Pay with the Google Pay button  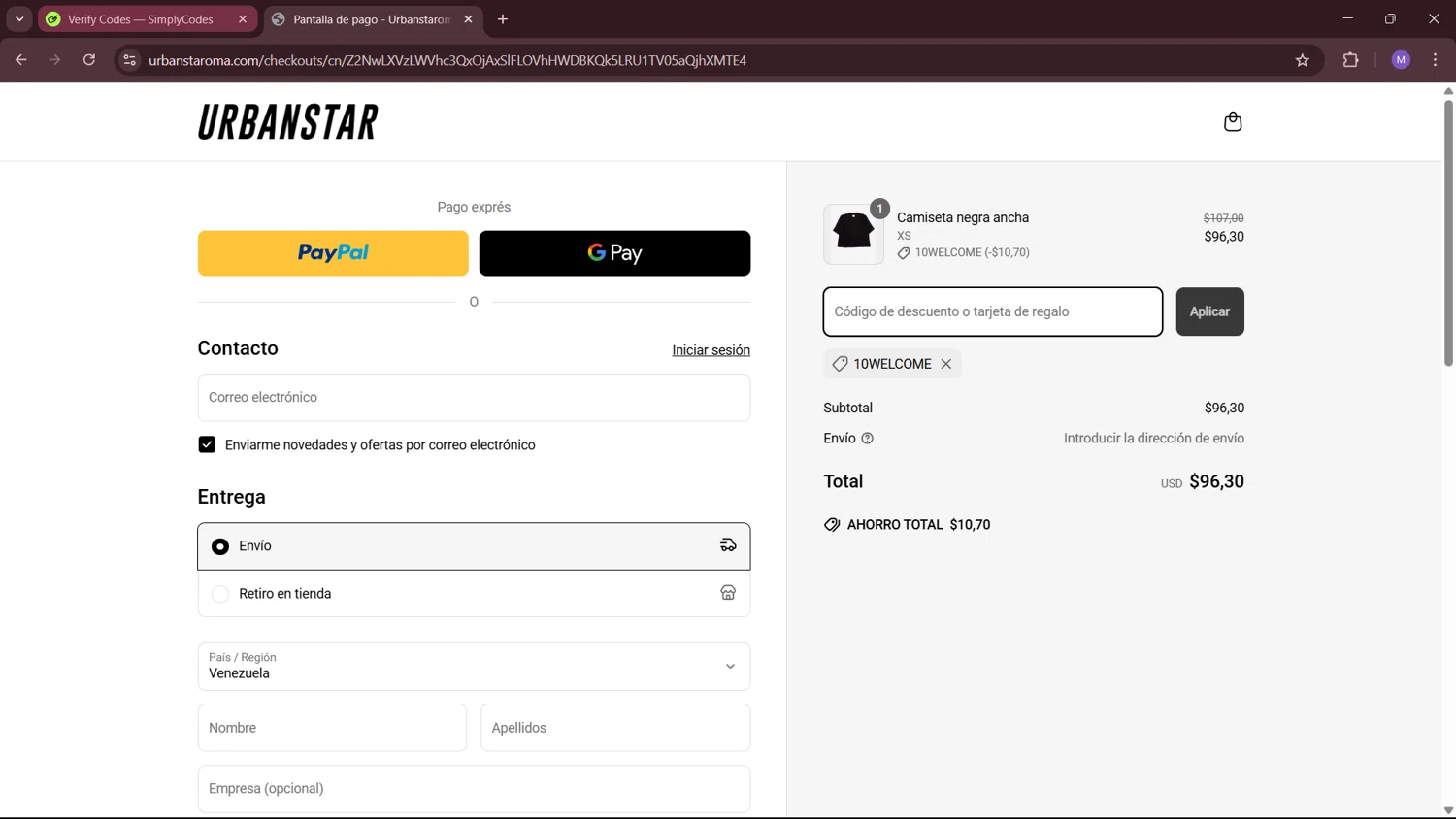pyautogui.click(x=614, y=253)
